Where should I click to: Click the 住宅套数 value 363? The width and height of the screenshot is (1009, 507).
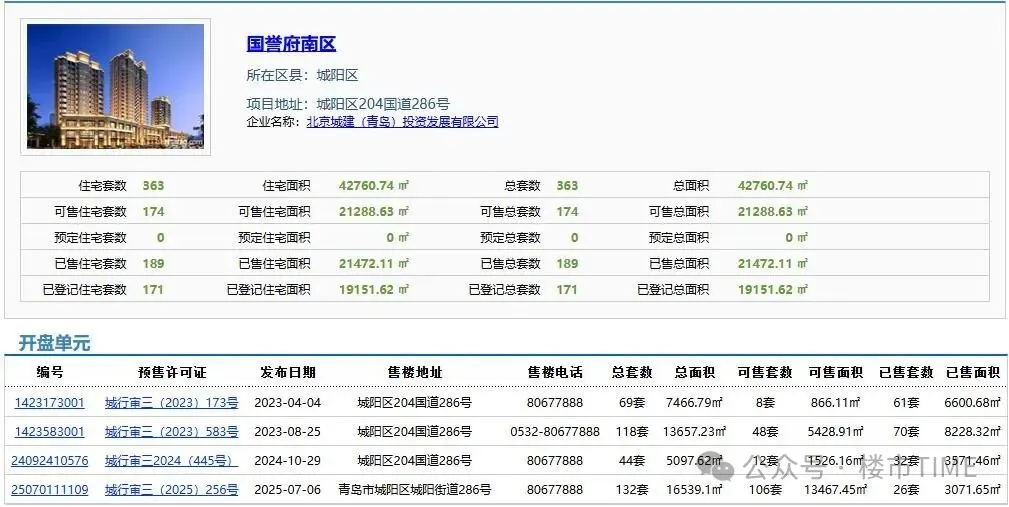click(x=153, y=186)
